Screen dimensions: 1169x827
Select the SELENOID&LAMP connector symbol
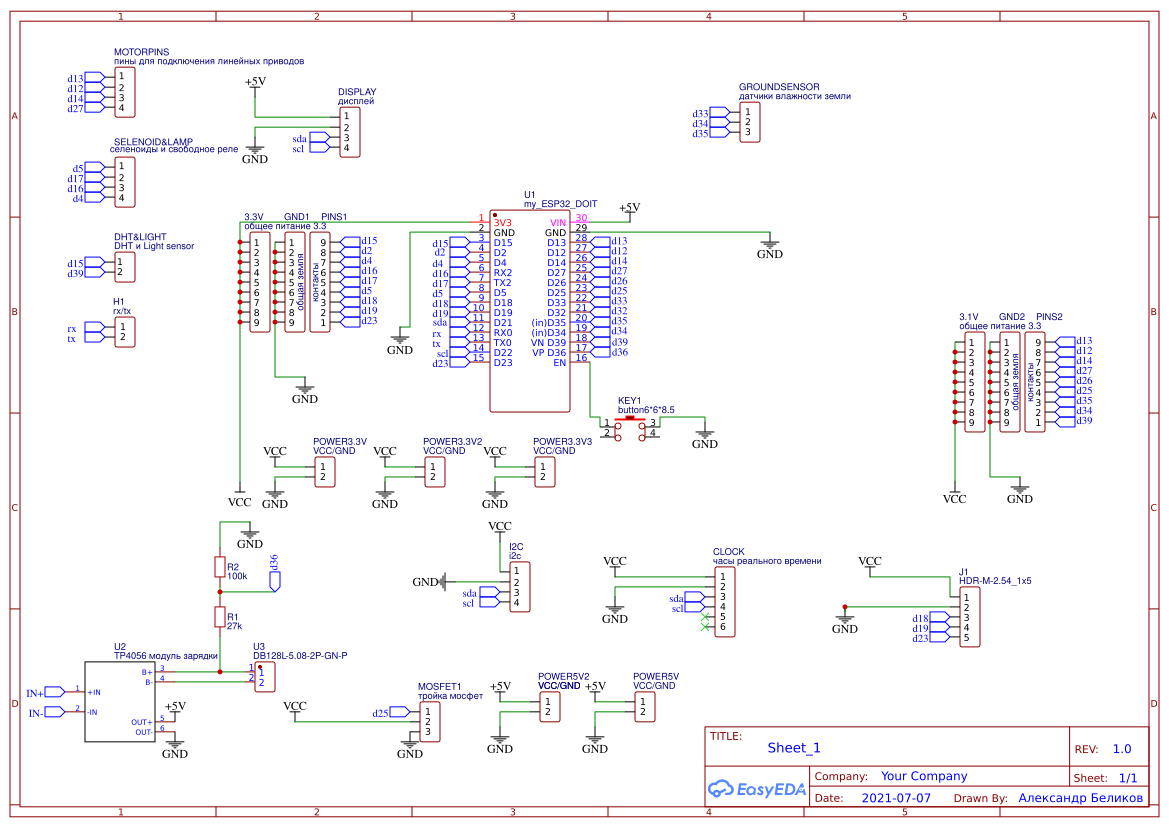(x=125, y=182)
